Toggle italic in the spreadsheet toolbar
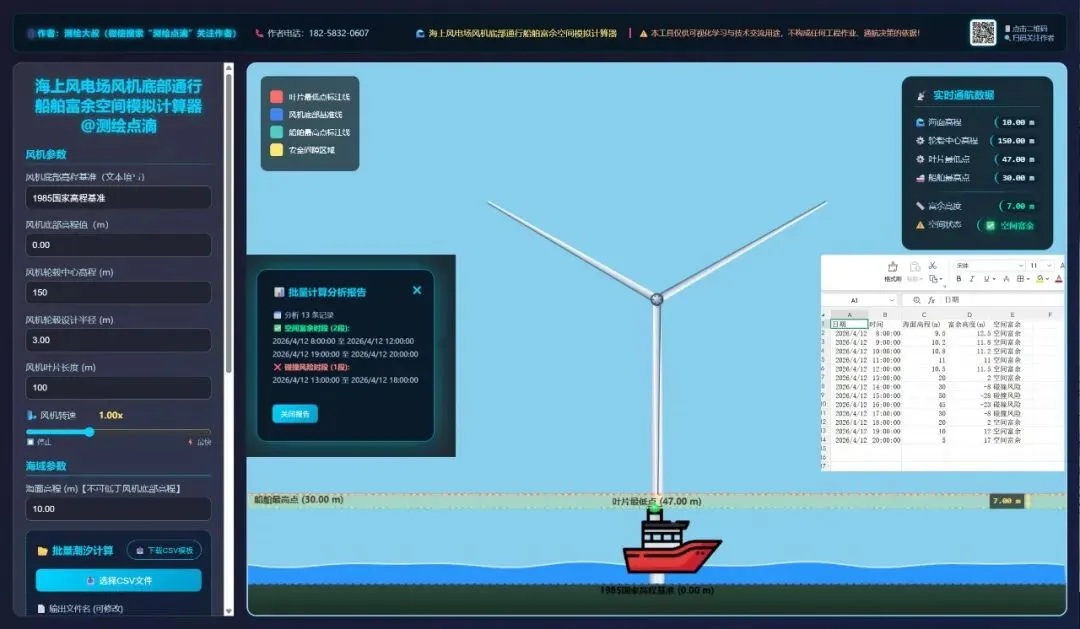Screen dimensions: 1080x629 point(972,279)
